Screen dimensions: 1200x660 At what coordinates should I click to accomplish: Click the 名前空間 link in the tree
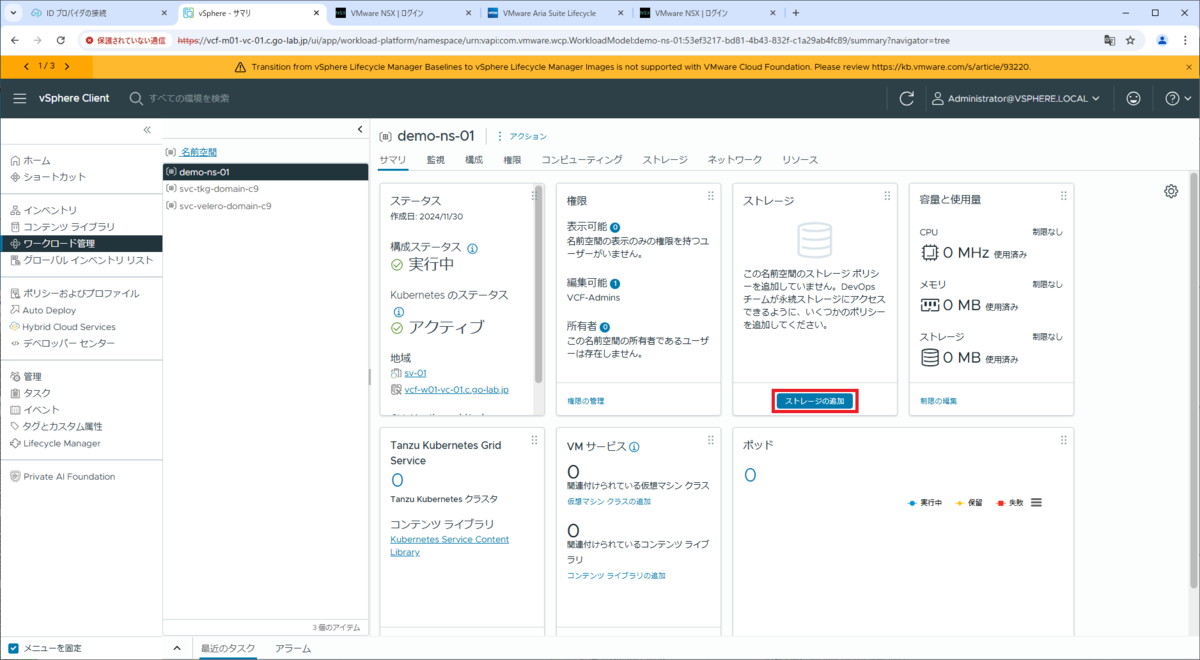coord(198,152)
